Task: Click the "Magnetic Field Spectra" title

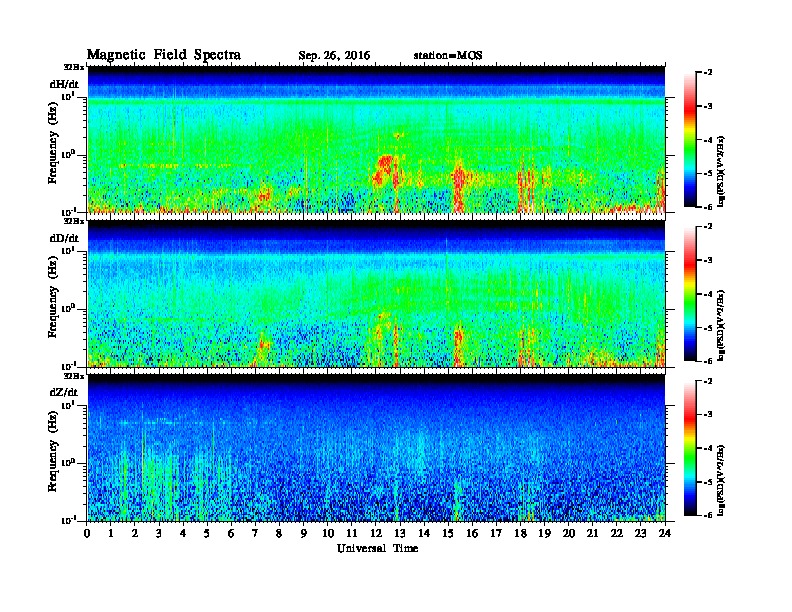Action: tap(164, 55)
